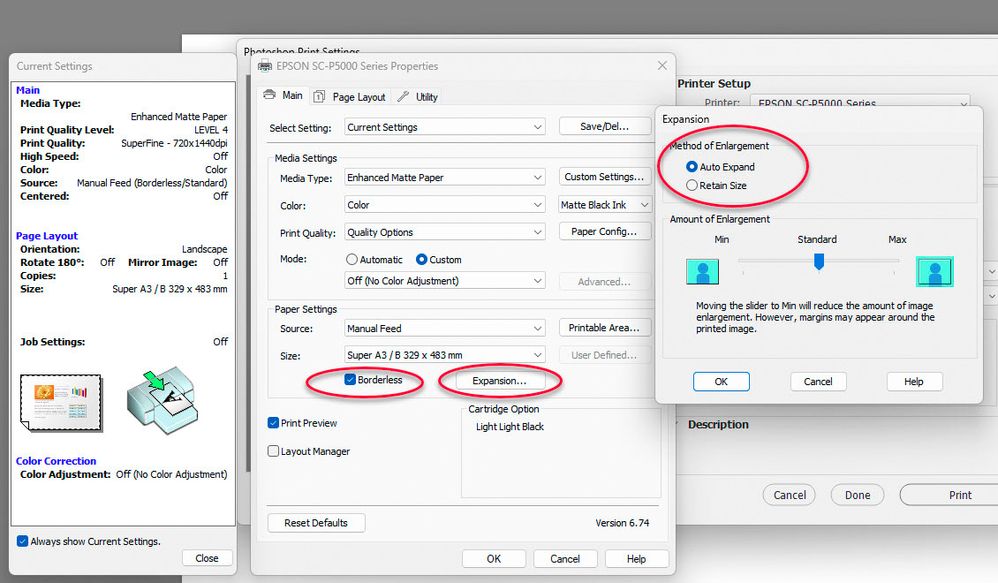The image size is (998, 583).
Task: Open the Matte Black Ink dropdown
Action: 605,205
